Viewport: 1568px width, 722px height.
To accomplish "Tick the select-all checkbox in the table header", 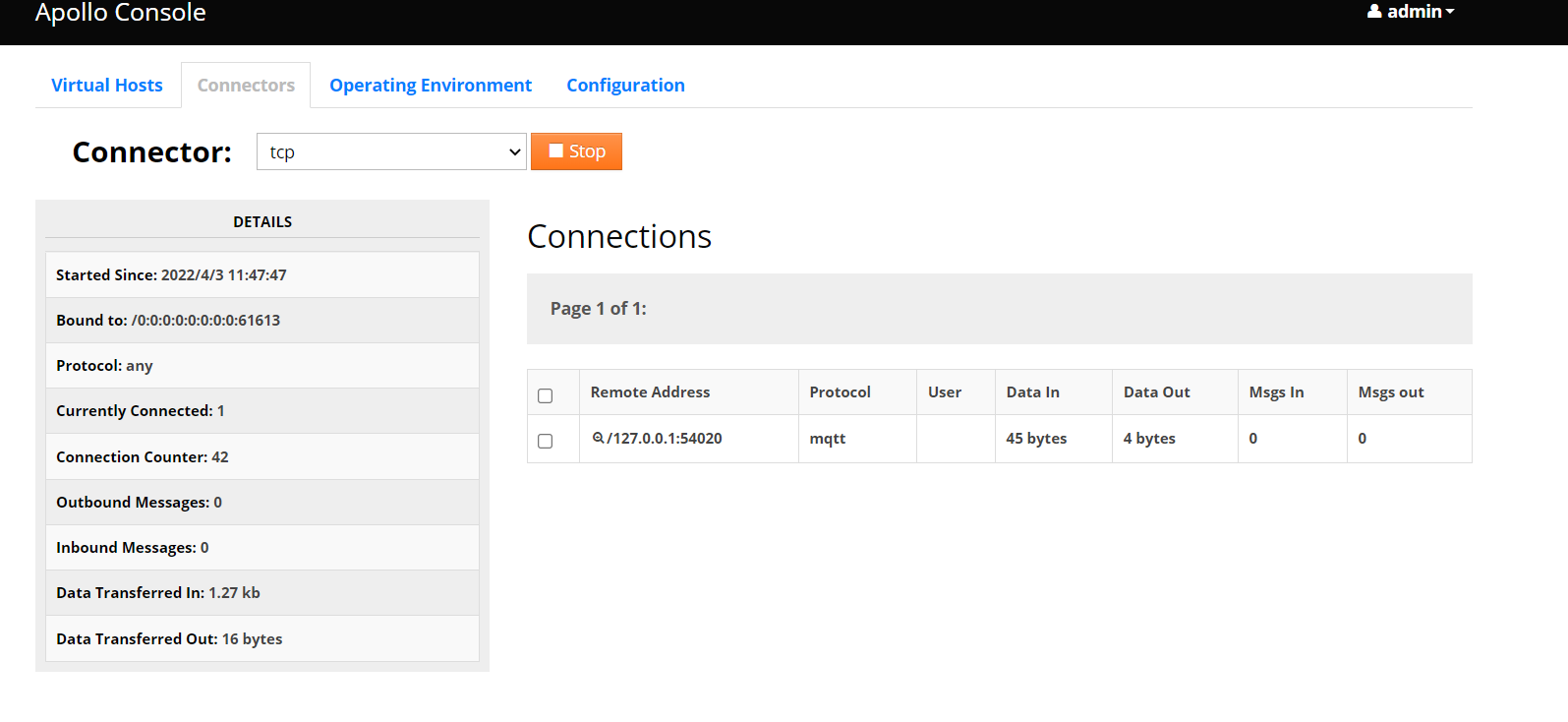I will 546,395.
